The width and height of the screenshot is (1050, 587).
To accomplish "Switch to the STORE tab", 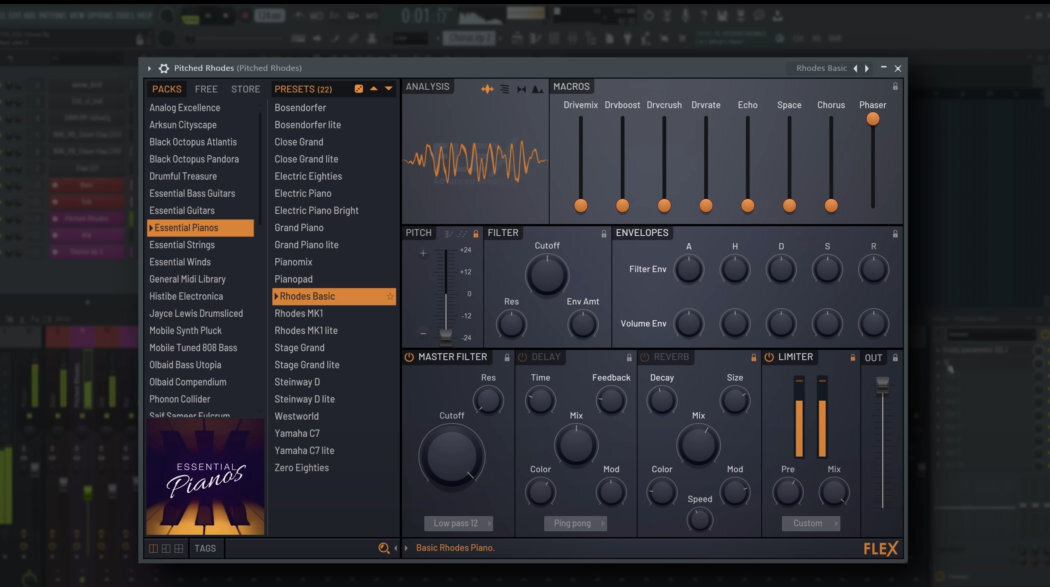I will tap(246, 89).
